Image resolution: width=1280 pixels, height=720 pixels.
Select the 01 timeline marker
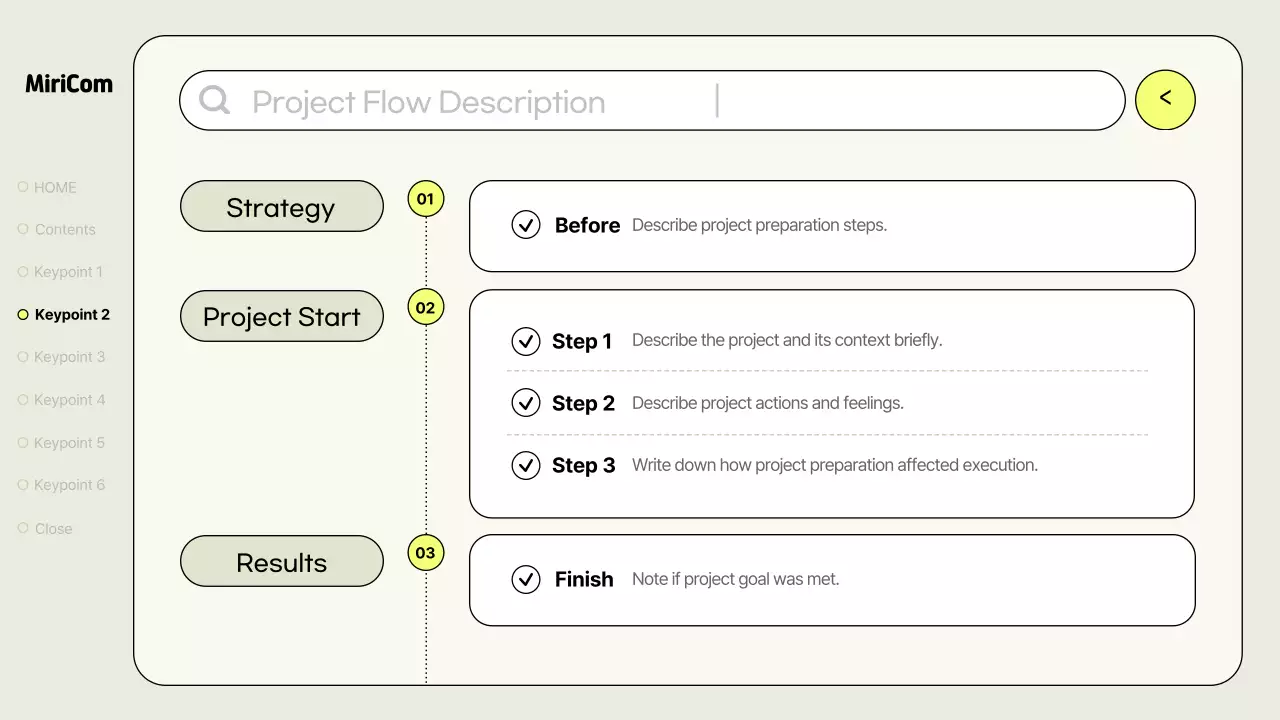[x=426, y=199]
